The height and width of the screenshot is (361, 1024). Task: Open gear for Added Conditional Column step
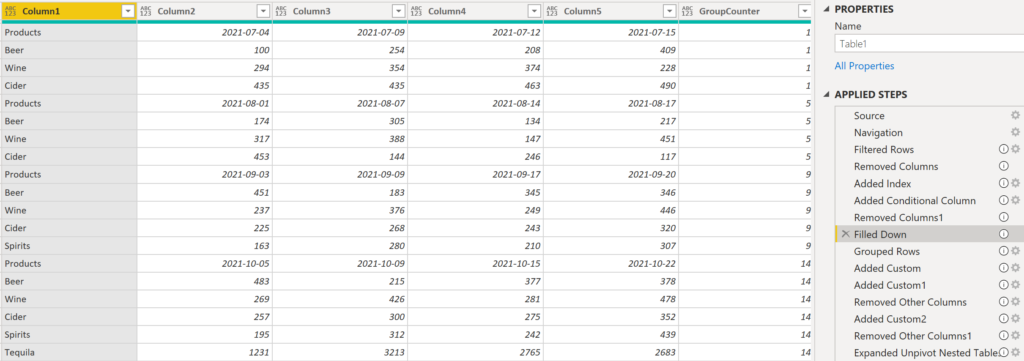click(x=1016, y=200)
